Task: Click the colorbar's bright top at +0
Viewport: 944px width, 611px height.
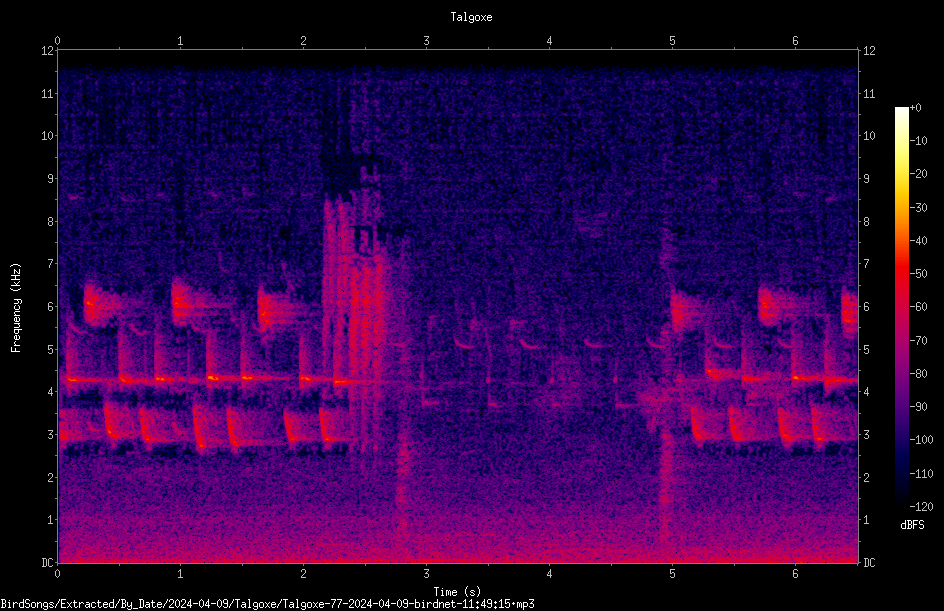Action: pos(901,110)
